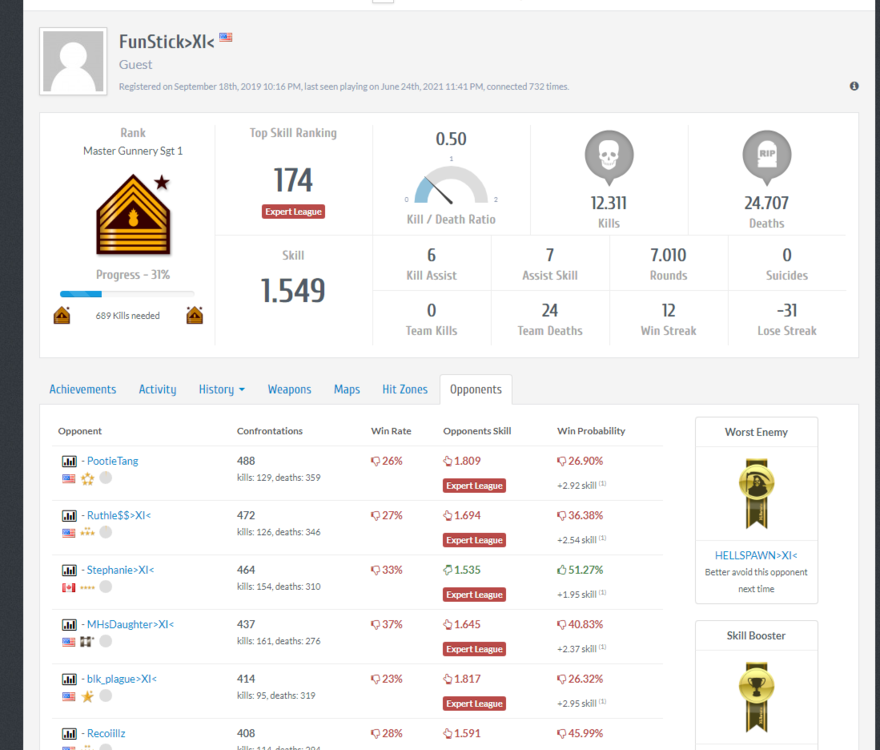Image resolution: width=880 pixels, height=750 pixels.
Task: Click the Skill Booster trophy medal
Action: (x=756, y=696)
